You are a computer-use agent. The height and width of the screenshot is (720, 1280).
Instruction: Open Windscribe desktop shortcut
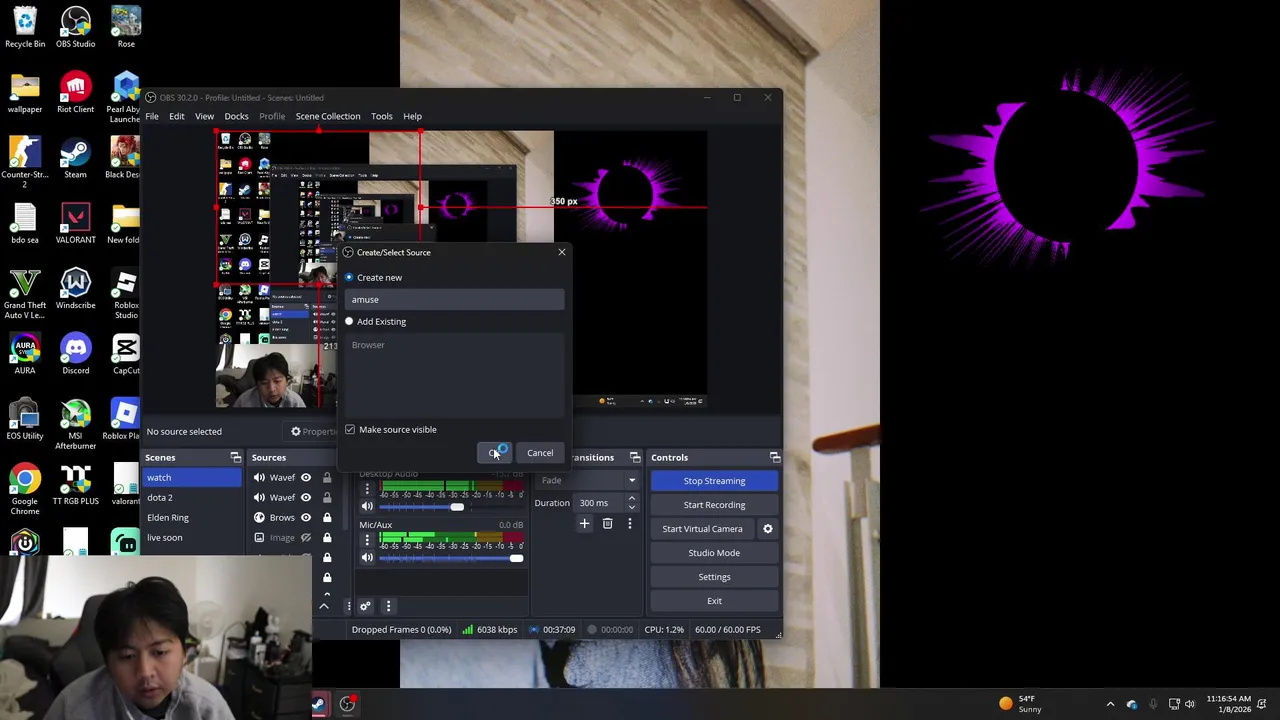tap(75, 288)
